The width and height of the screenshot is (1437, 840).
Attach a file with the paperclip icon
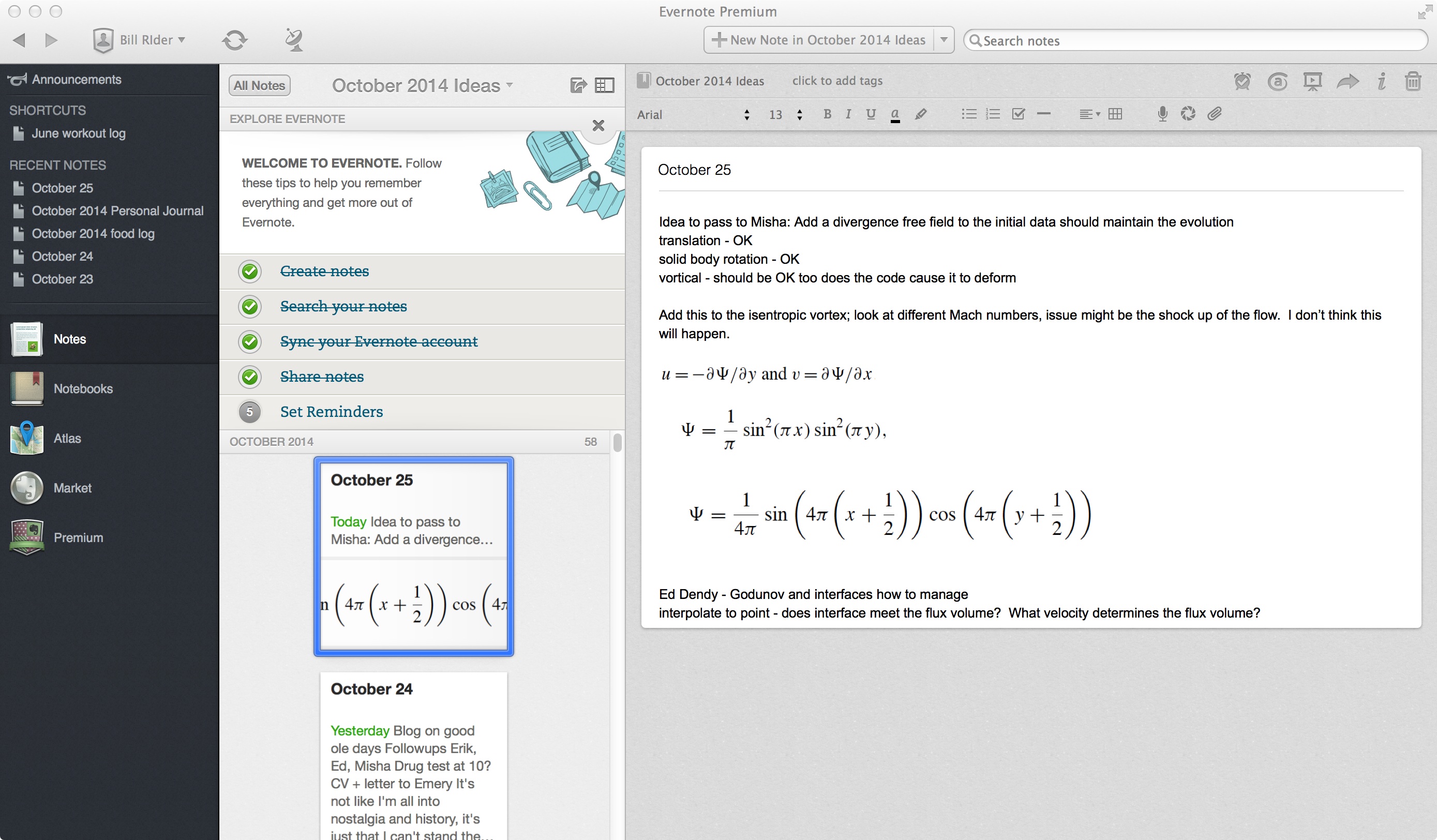pos(1214,114)
